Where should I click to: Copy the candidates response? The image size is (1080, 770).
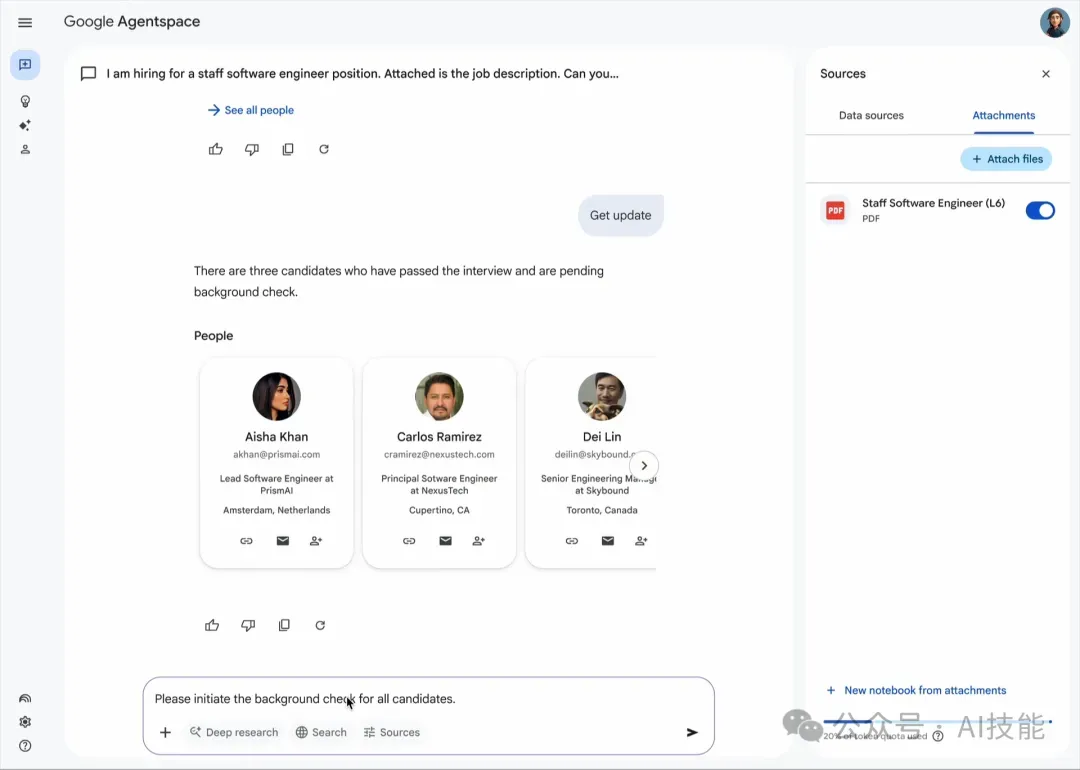[x=284, y=625]
